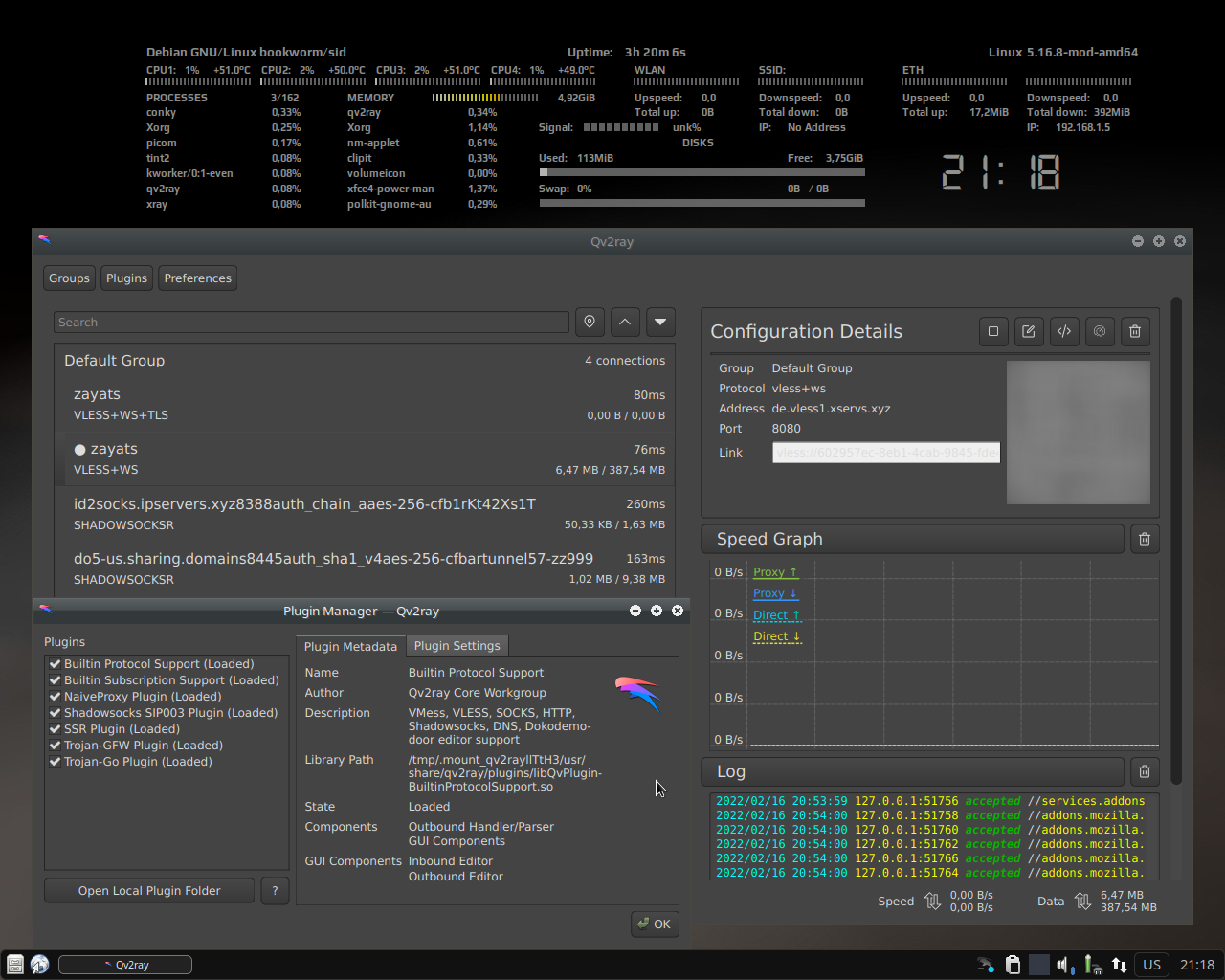Click the taskbar application menu icon

coord(15,965)
